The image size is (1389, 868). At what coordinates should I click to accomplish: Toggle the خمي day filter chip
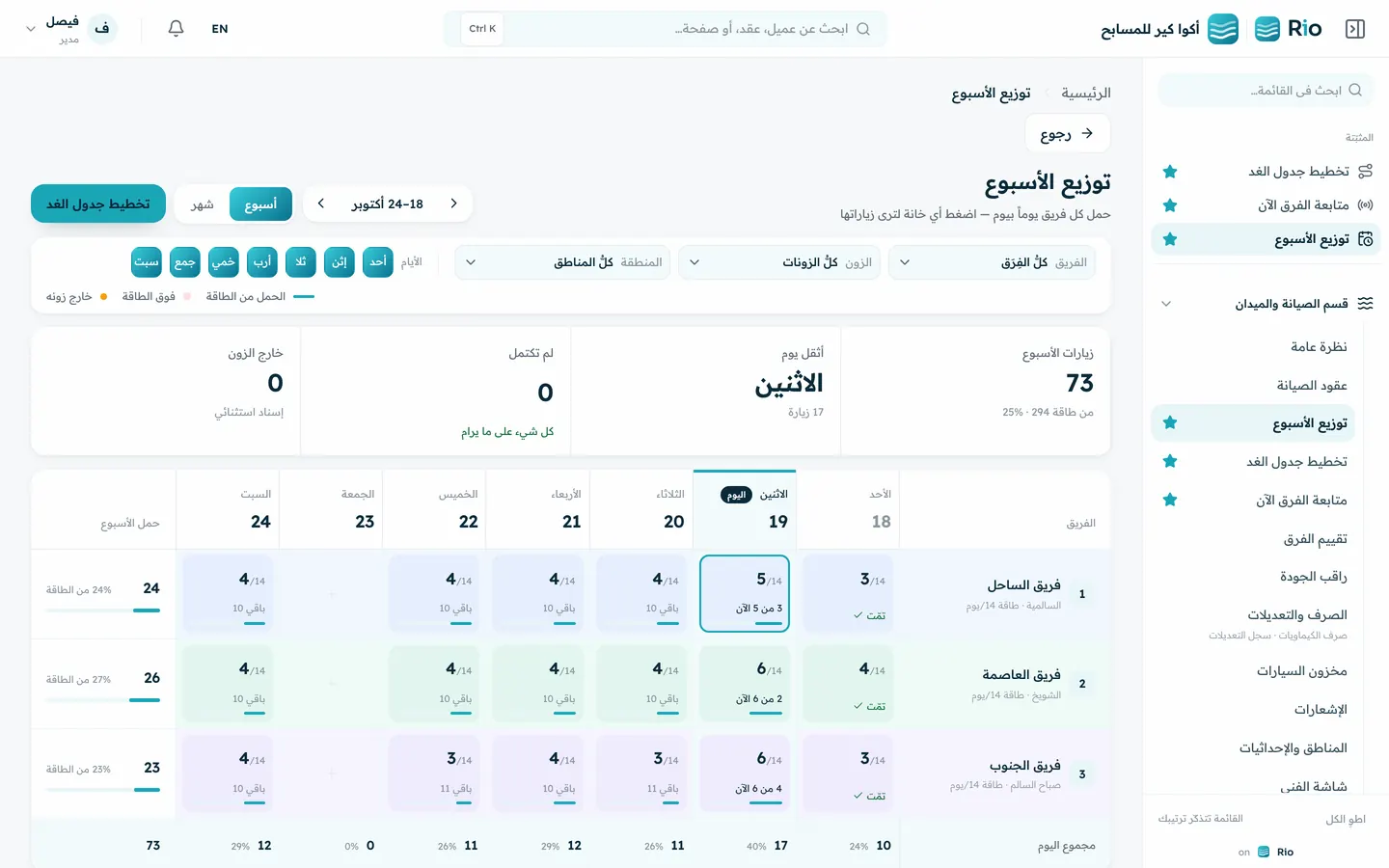[x=224, y=262]
